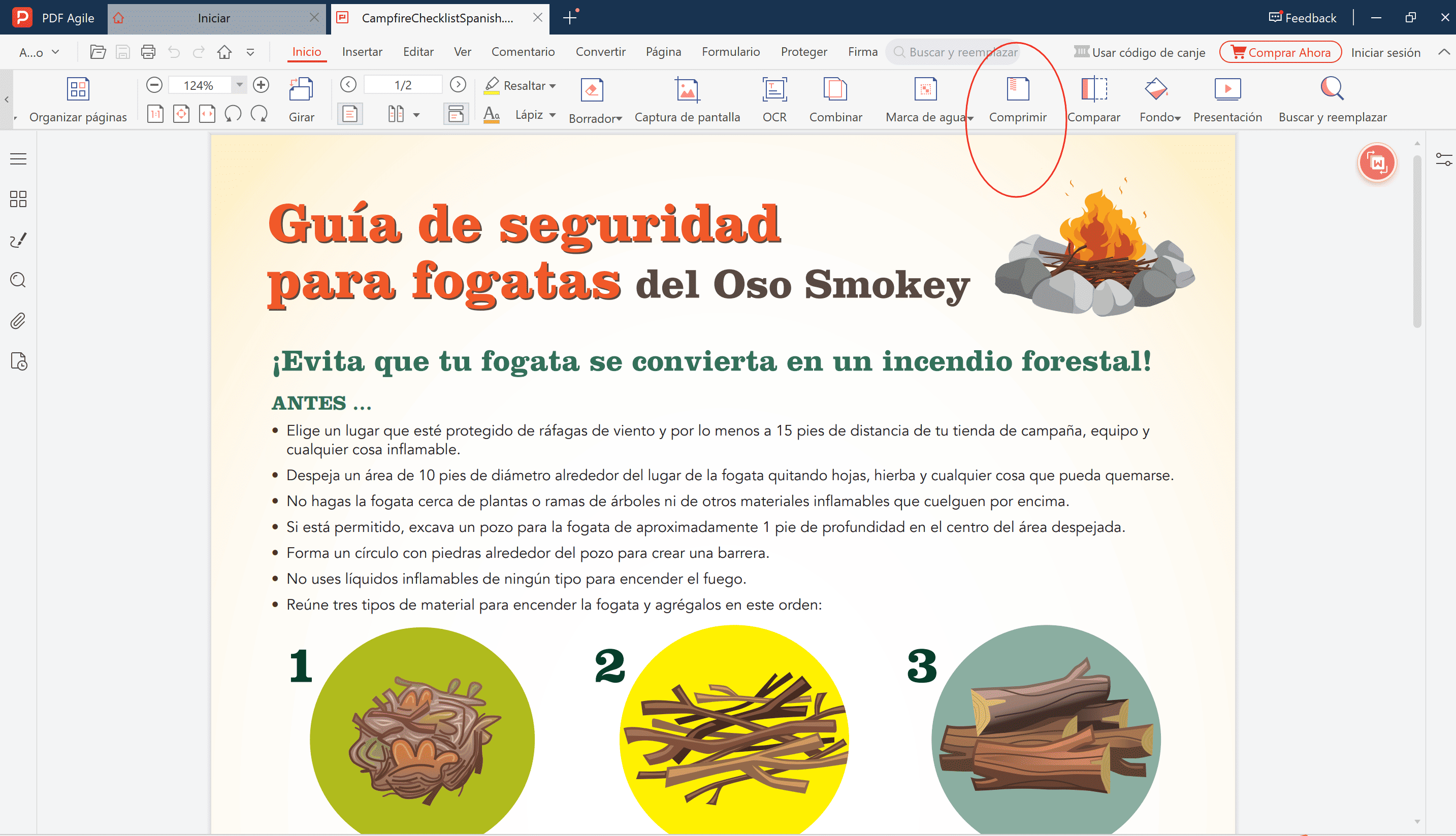Select the text underline color tool
Image resolution: width=1456 pixels, height=836 pixels.
(492, 114)
